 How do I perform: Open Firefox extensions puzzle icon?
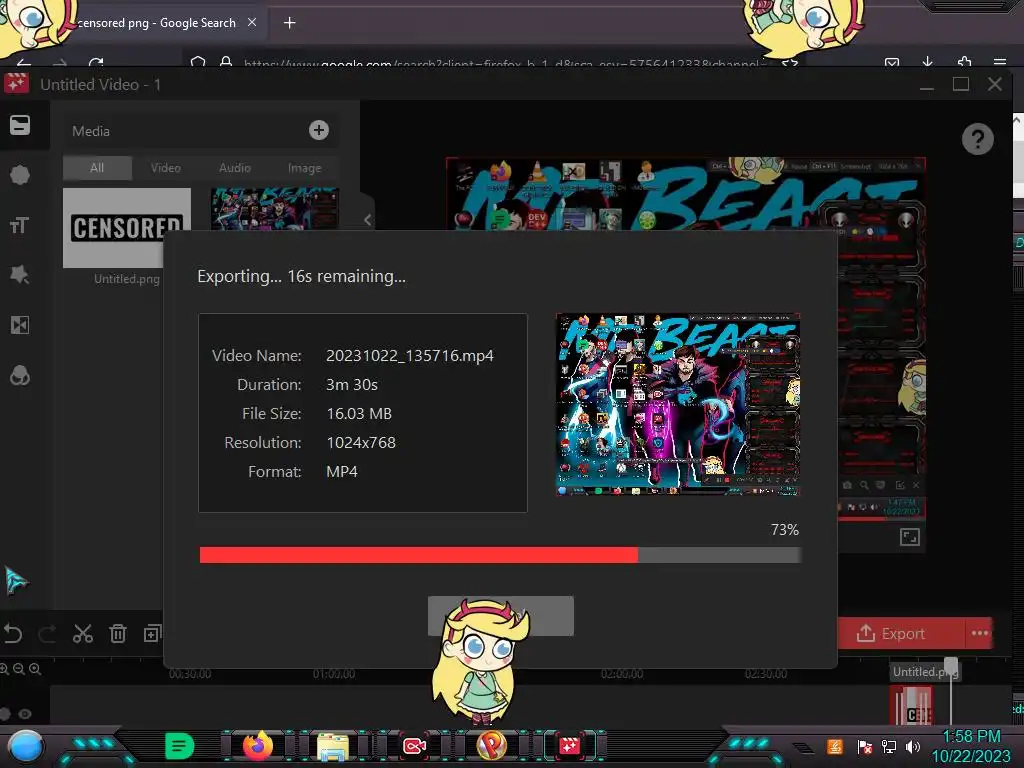tap(964, 62)
